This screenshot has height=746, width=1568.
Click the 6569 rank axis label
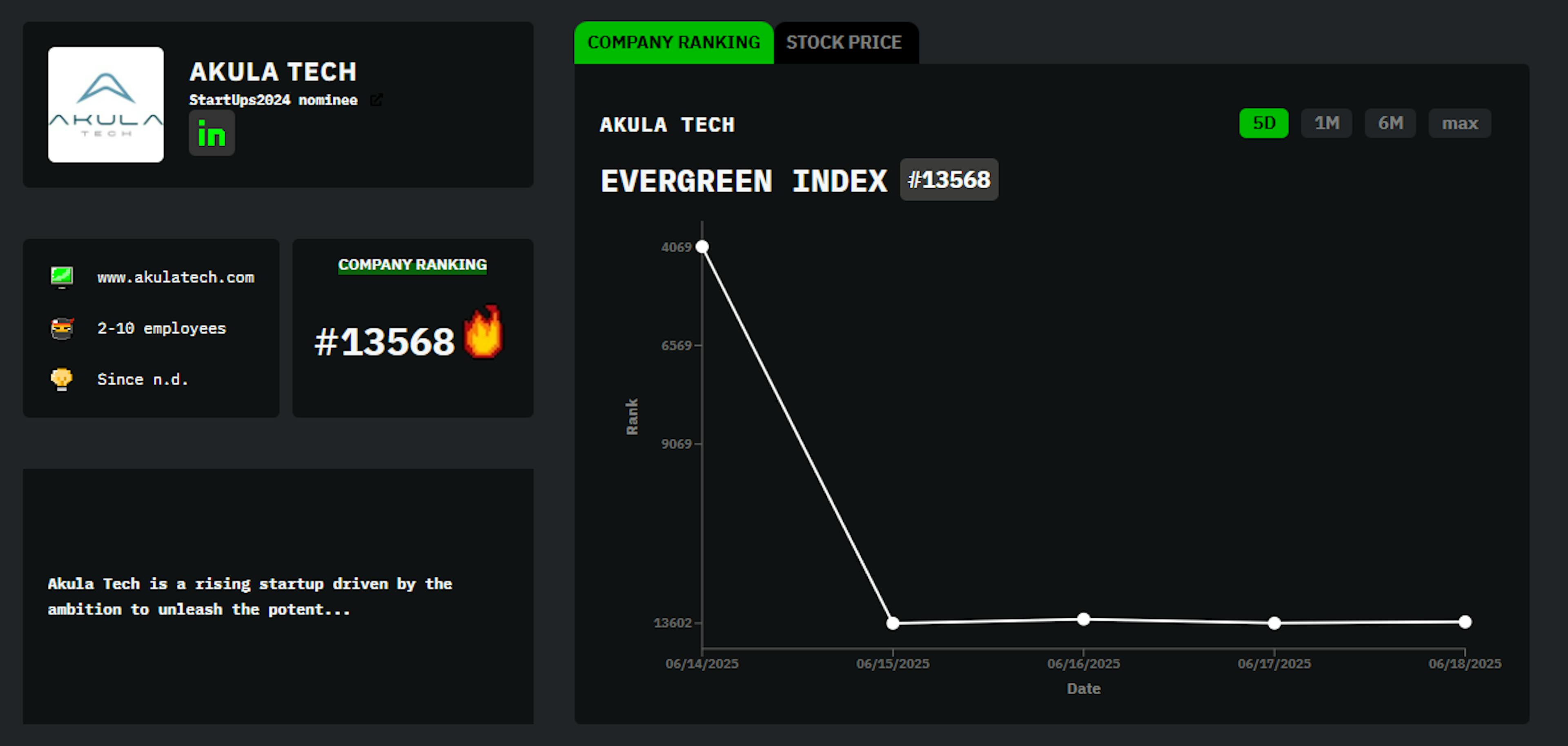676,345
